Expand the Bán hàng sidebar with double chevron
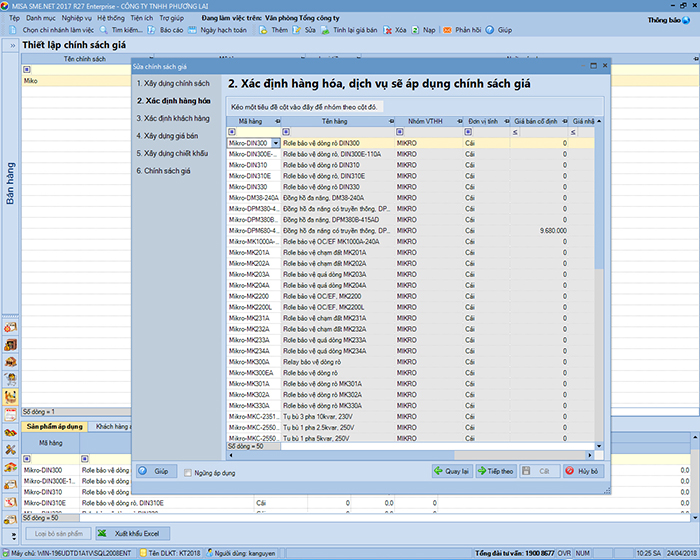Image resolution: width=700 pixels, height=560 pixels. (x=12, y=45)
